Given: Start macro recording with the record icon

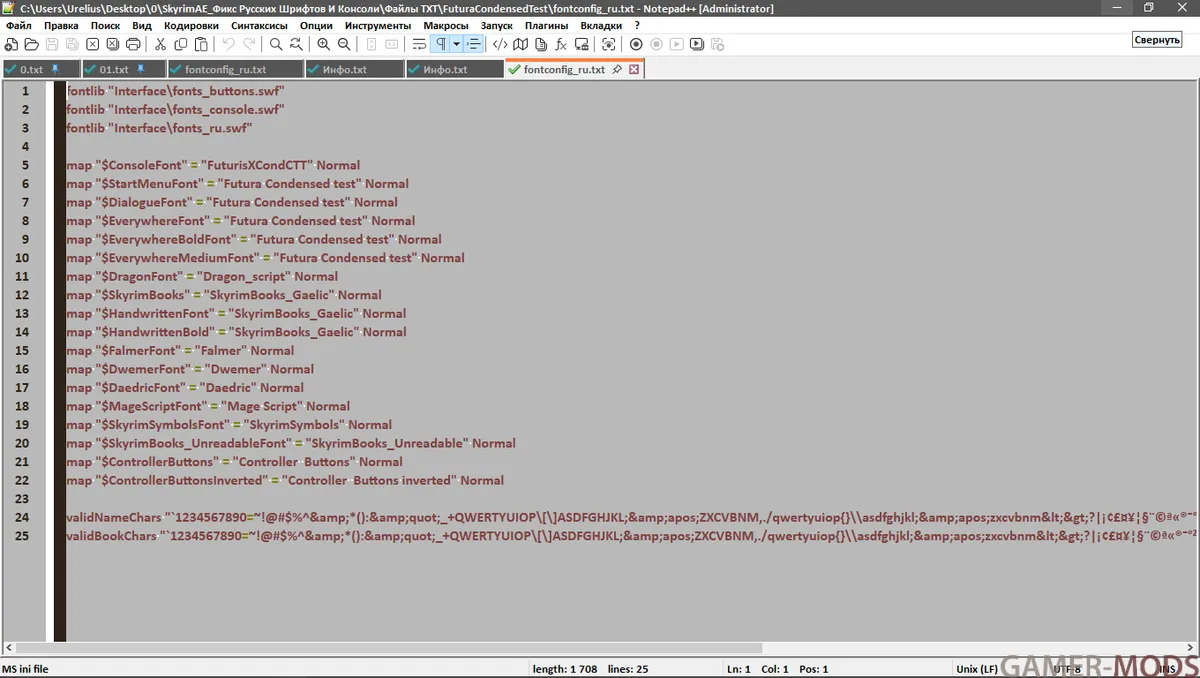Looking at the screenshot, I should [x=636, y=45].
